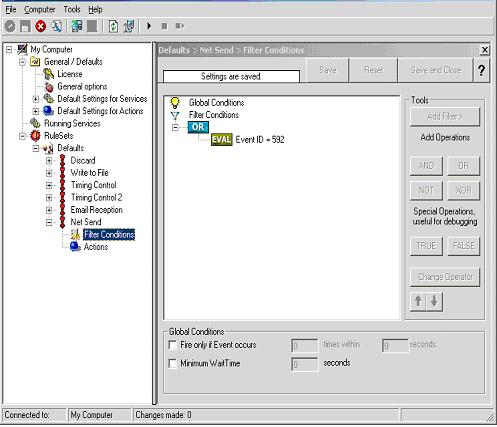This screenshot has width=497, height=427.
Task: Move filter down with down arrow
Action: (x=434, y=301)
